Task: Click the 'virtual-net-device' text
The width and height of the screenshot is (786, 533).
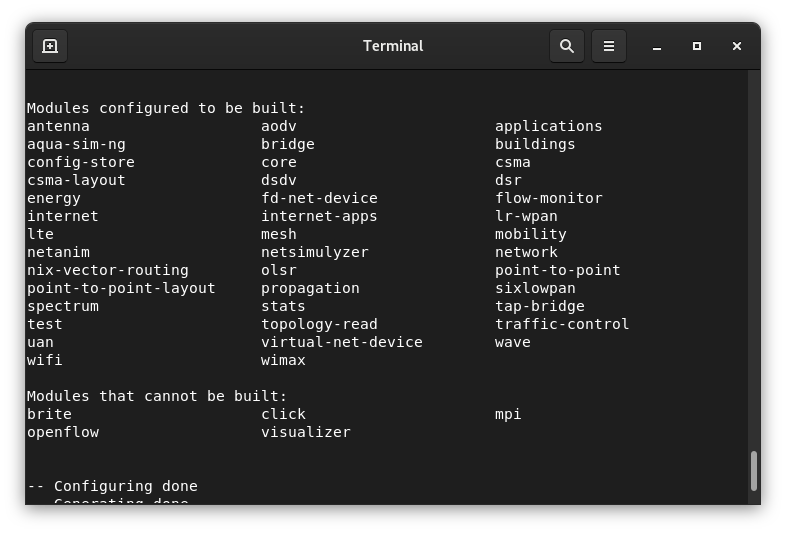Action: point(342,342)
